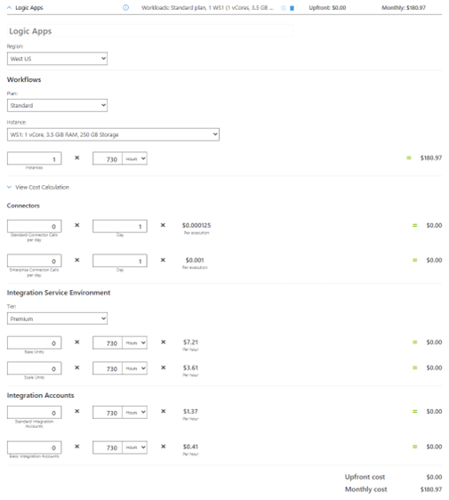Screen dimensions: 449x500
Task: Click the 730 hours field for Basic Integration Accounts
Action: (108, 447)
